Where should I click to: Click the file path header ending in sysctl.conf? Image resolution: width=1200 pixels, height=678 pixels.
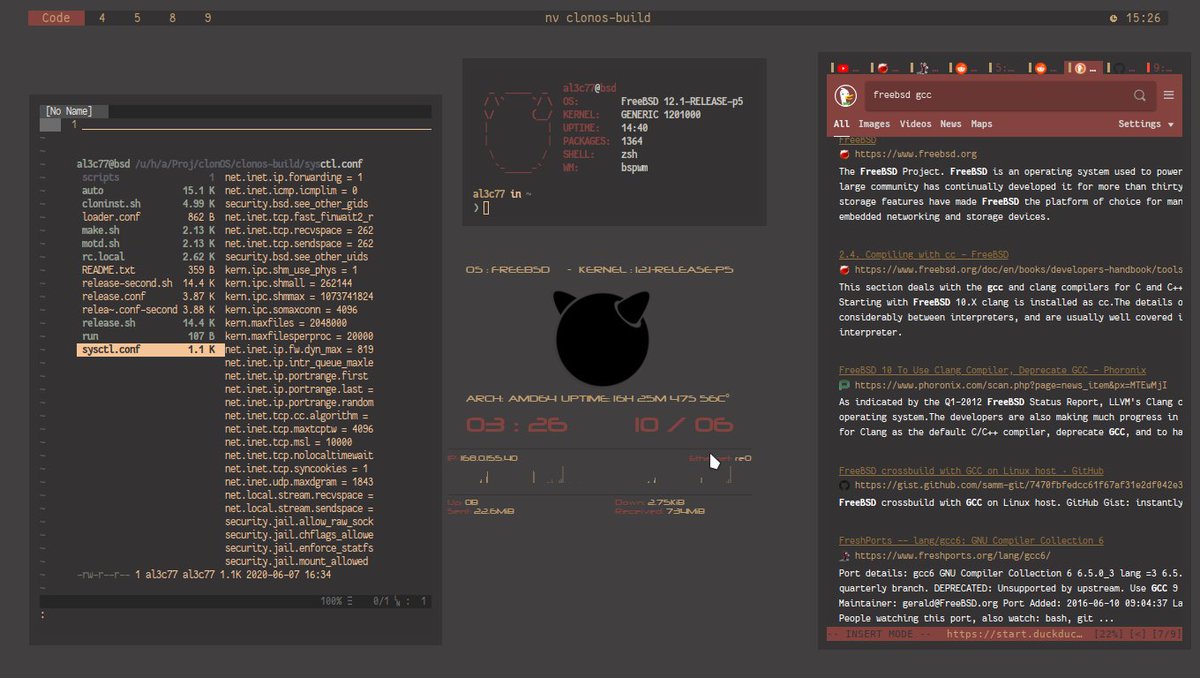tap(219, 163)
